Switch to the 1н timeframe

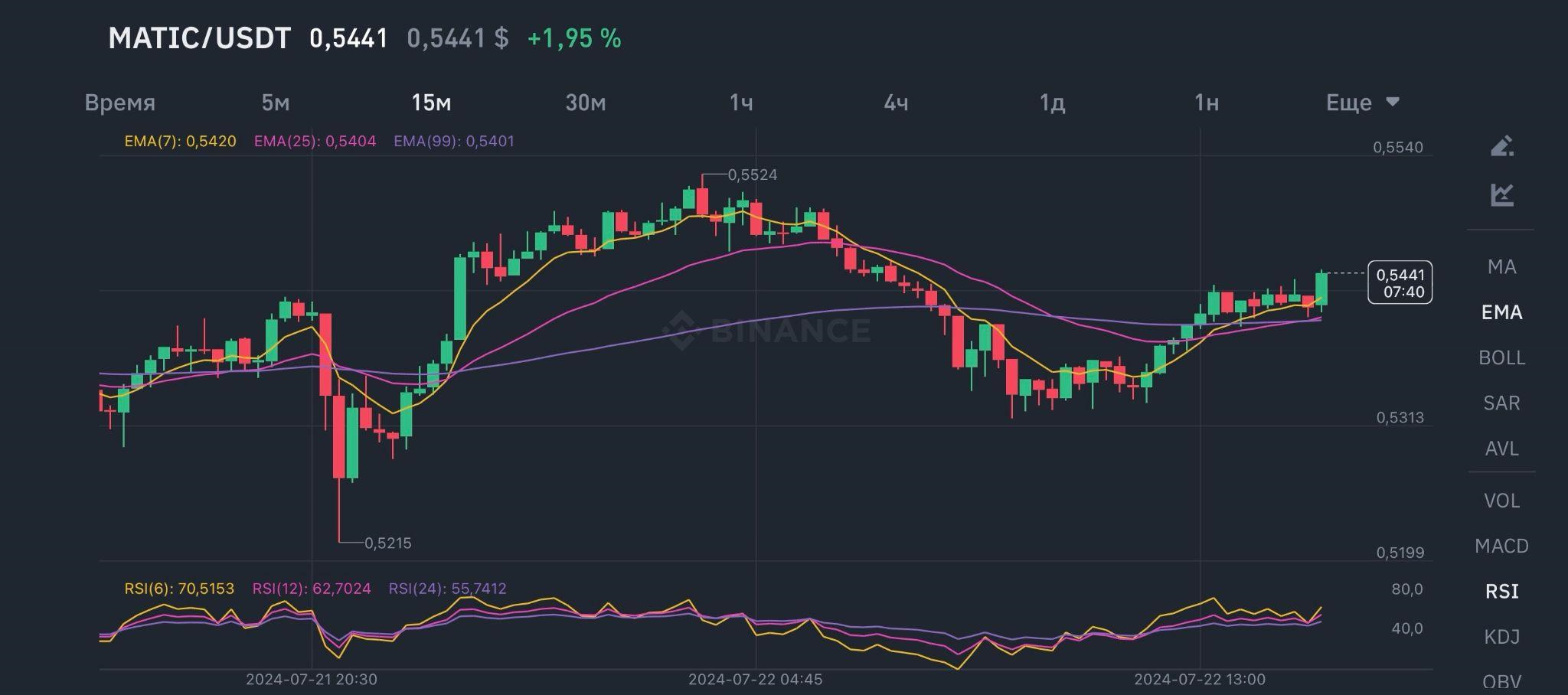click(x=1207, y=103)
